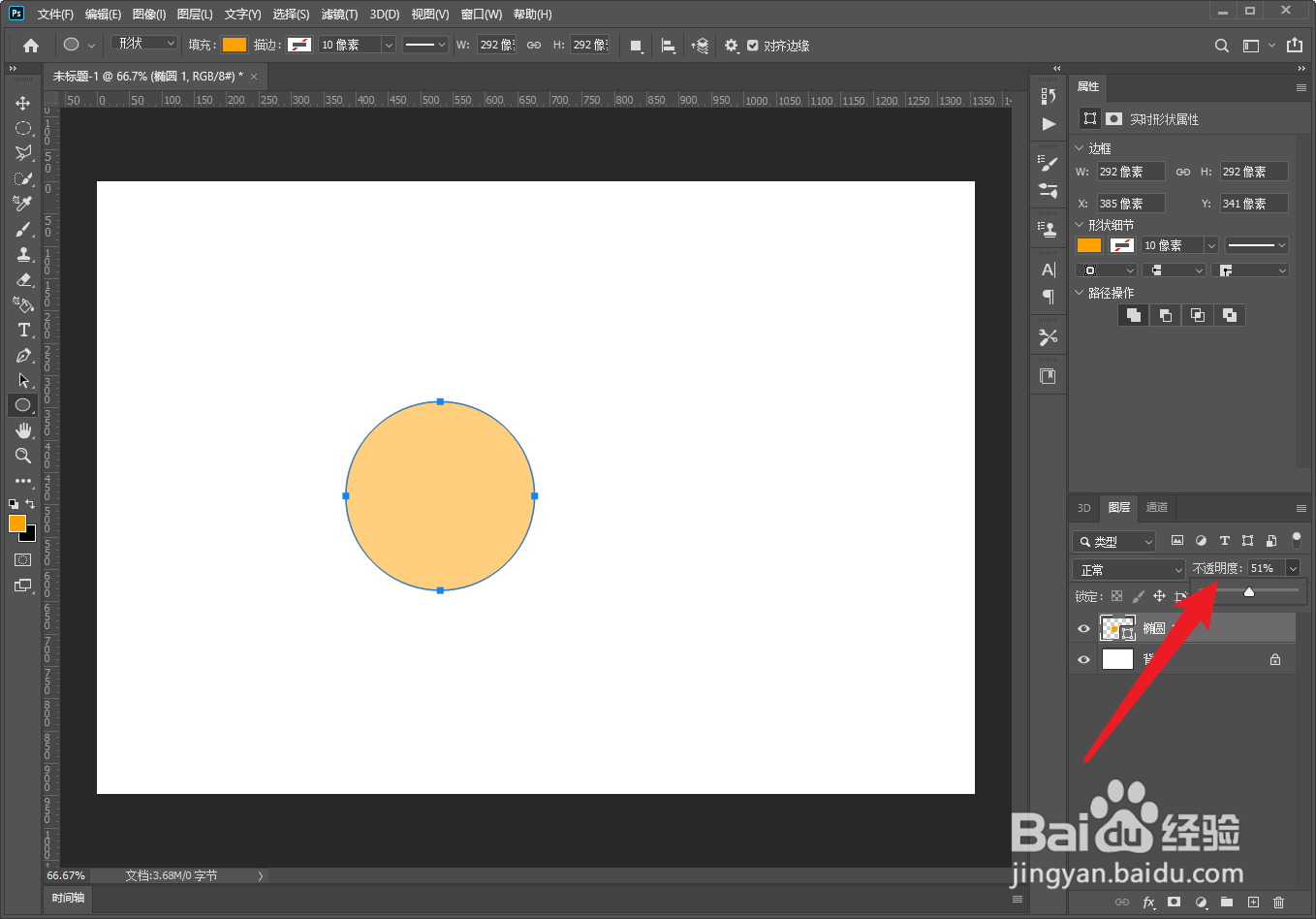
Task: Turn off the layer filtering switch
Action: [1297, 540]
